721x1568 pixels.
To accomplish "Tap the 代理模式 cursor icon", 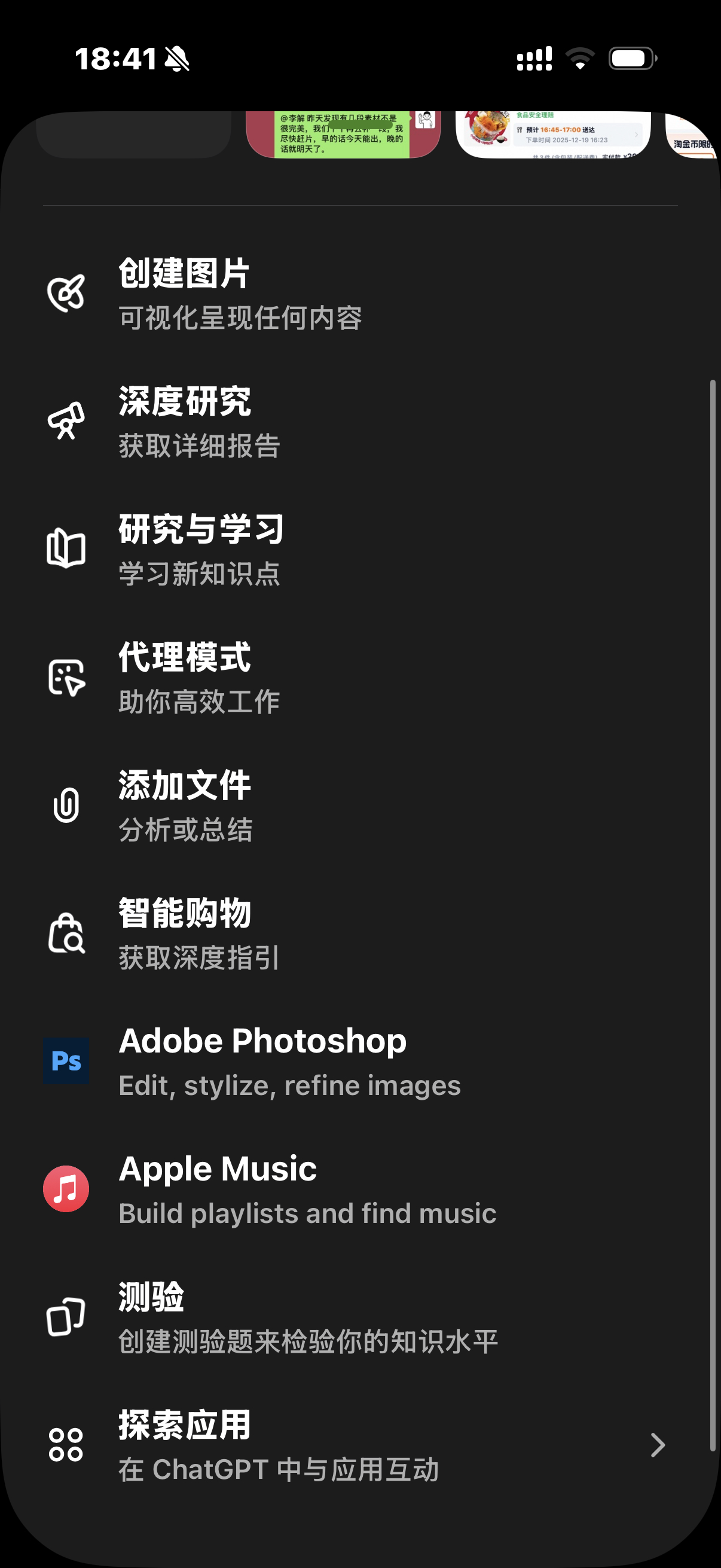I will click(x=66, y=678).
